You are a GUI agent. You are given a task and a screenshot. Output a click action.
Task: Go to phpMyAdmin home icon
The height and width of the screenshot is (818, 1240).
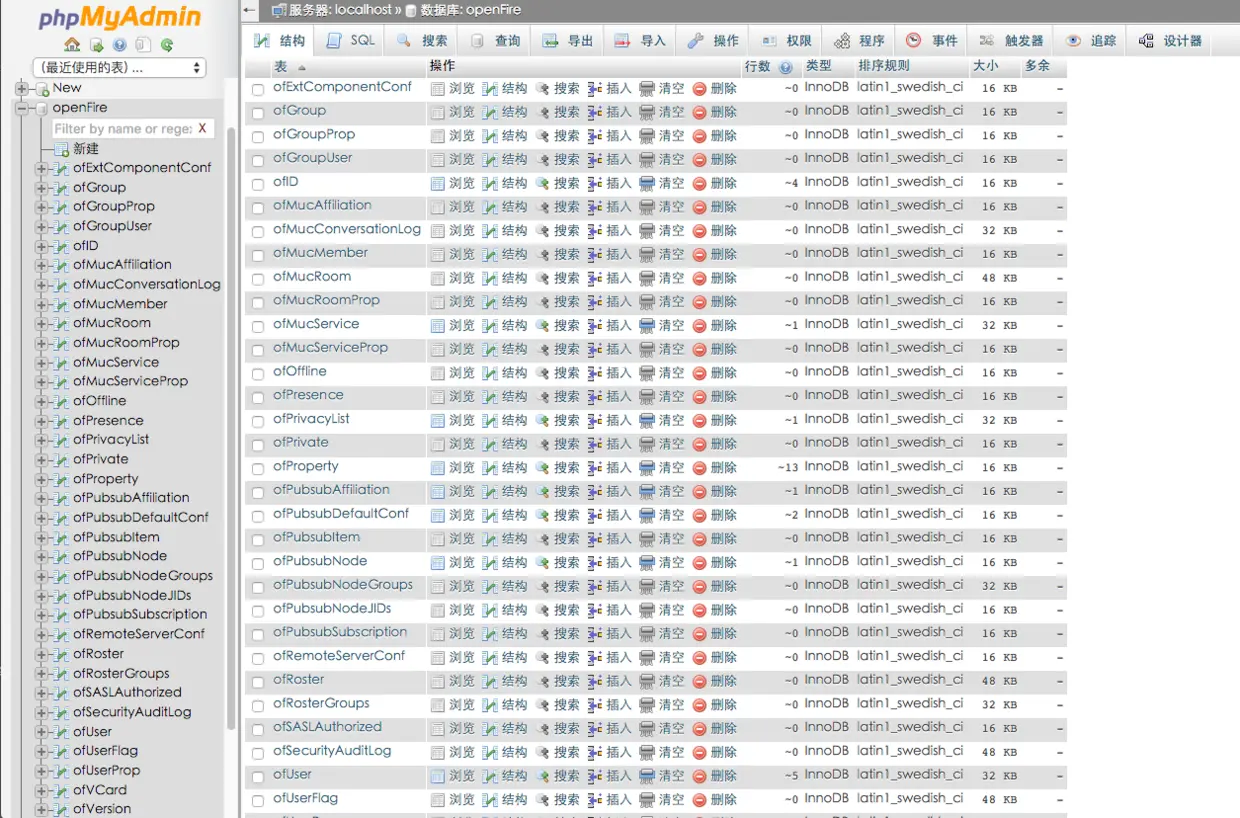pos(72,45)
